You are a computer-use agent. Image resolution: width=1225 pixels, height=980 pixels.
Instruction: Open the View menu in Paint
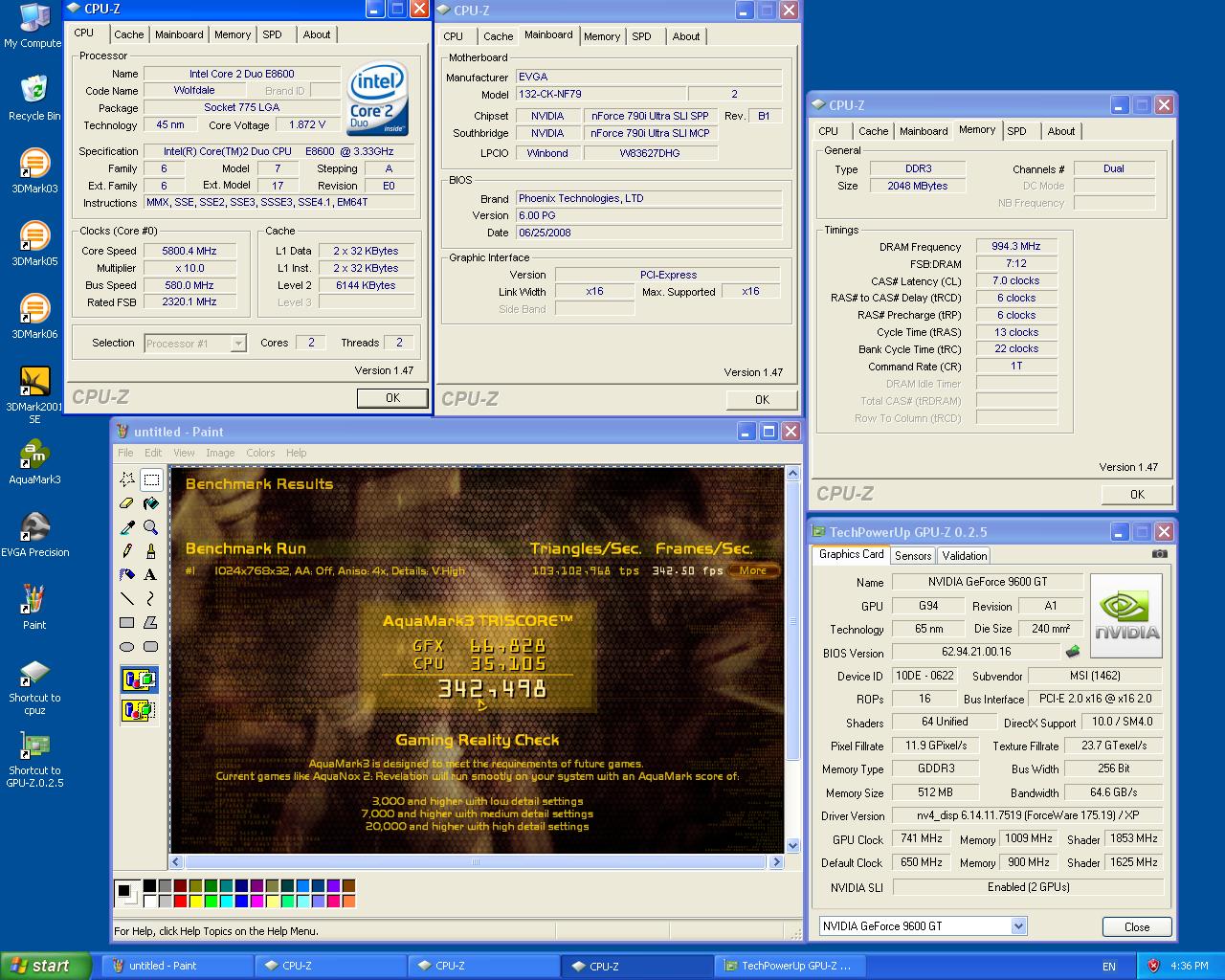click(x=184, y=453)
